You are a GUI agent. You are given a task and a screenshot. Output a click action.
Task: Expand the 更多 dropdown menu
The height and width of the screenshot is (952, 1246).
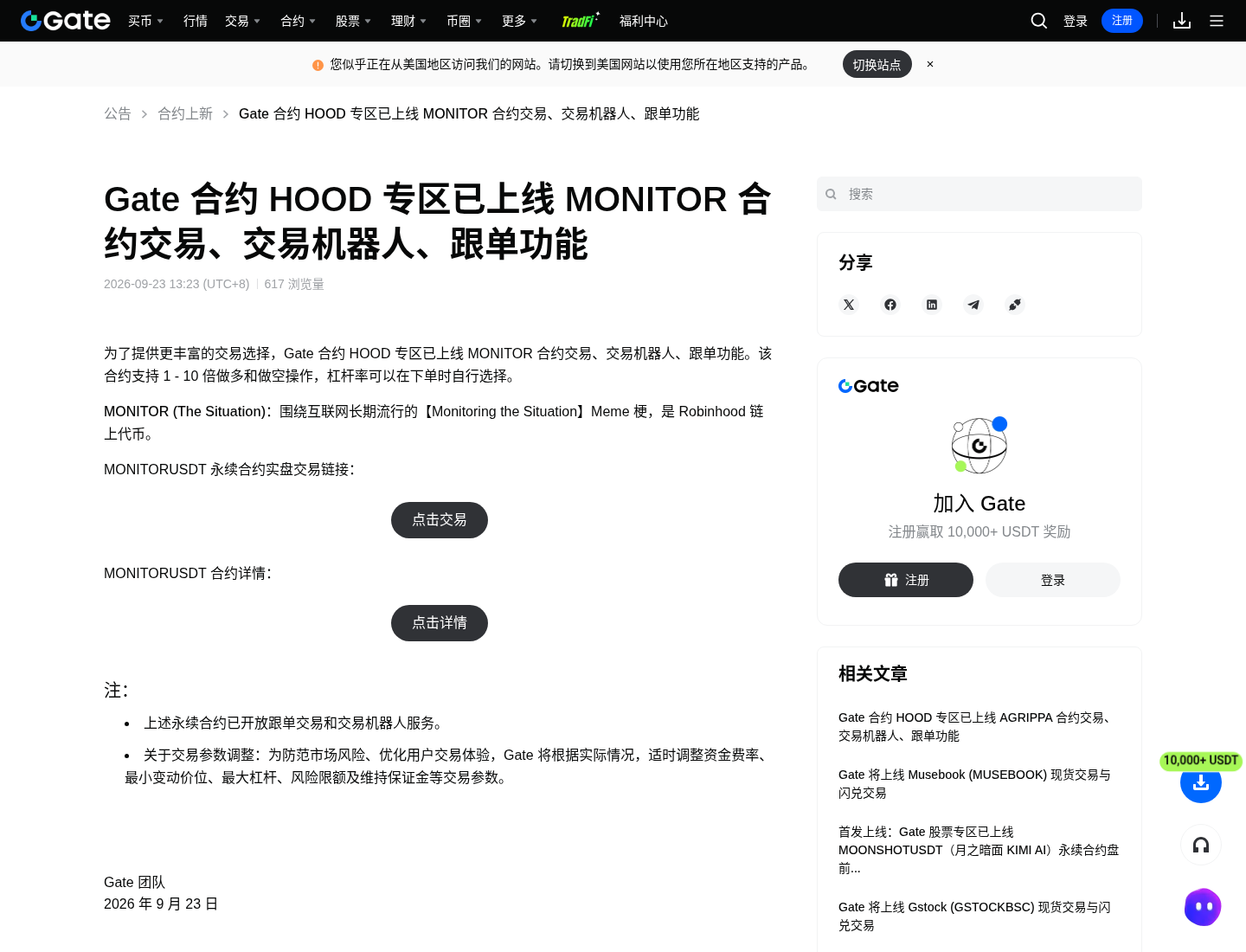click(x=519, y=21)
